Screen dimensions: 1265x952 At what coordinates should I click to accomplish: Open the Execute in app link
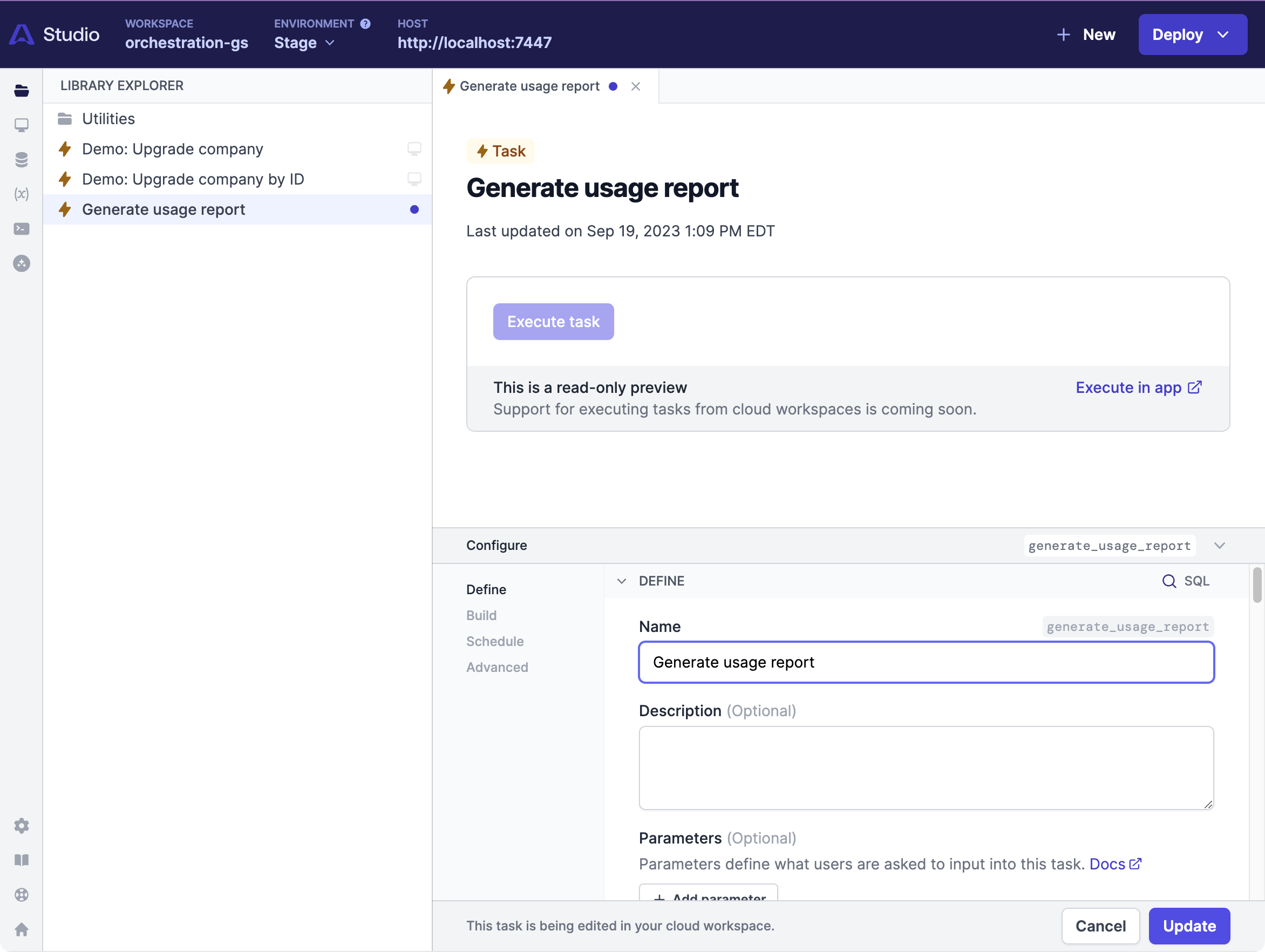[x=1139, y=387]
